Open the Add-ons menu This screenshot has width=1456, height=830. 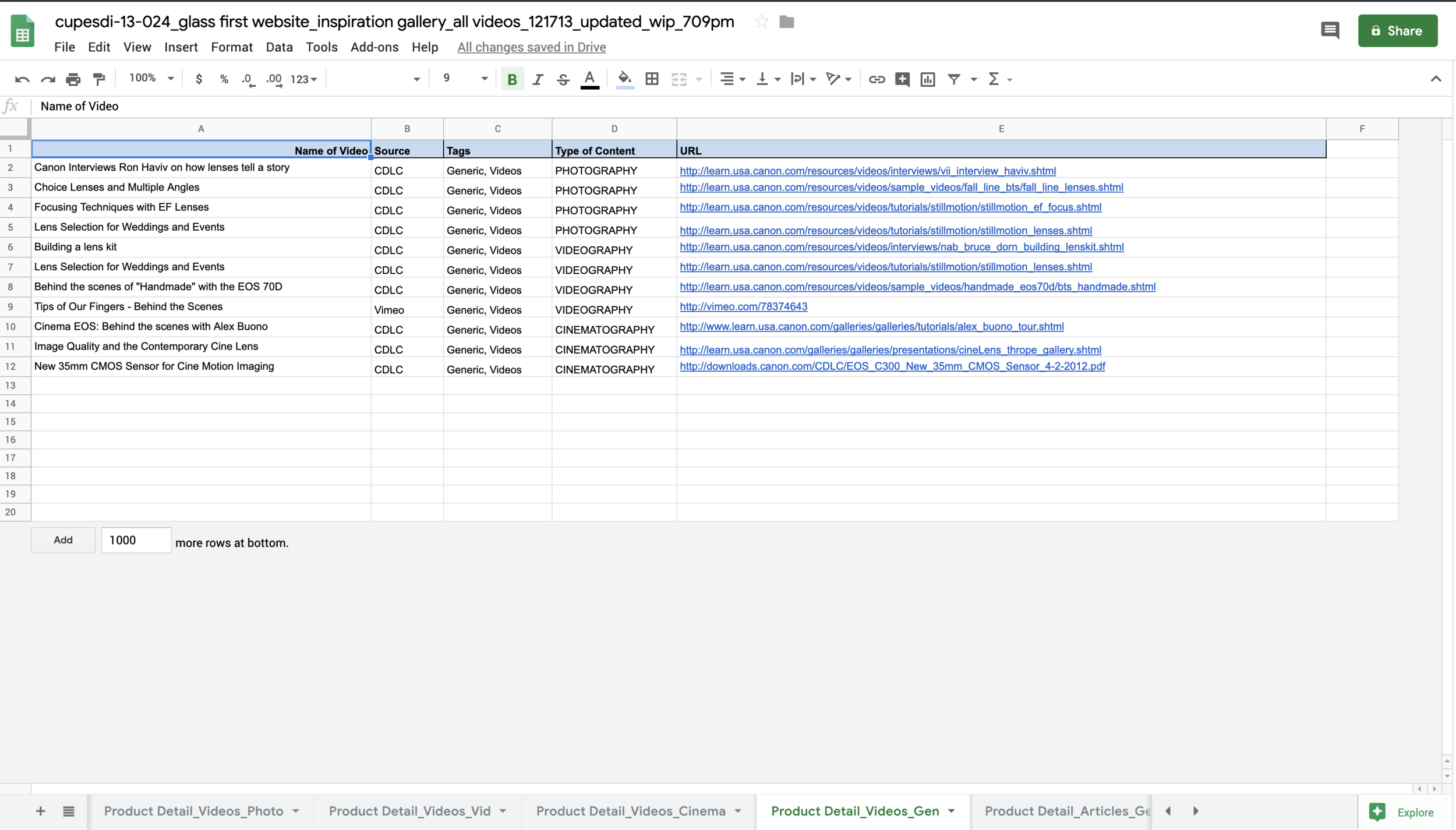pyautogui.click(x=374, y=47)
